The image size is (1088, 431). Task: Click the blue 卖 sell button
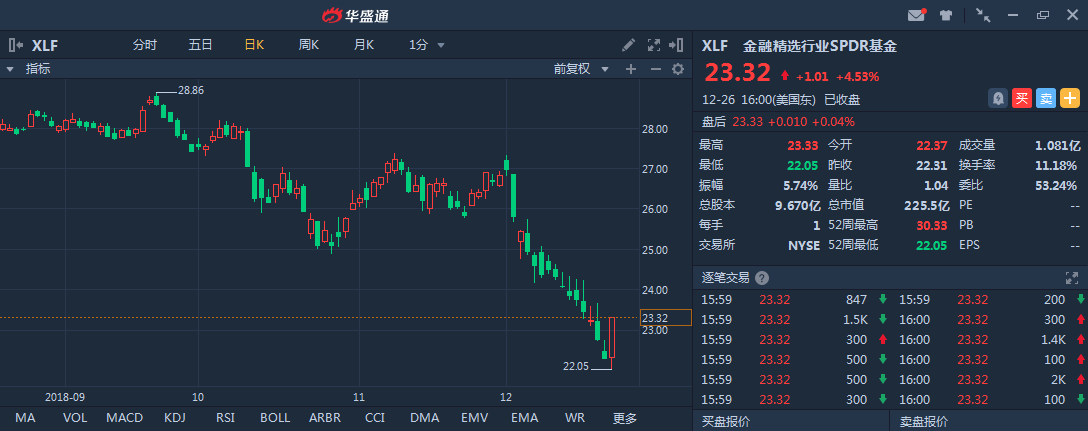[x=1045, y=98]
